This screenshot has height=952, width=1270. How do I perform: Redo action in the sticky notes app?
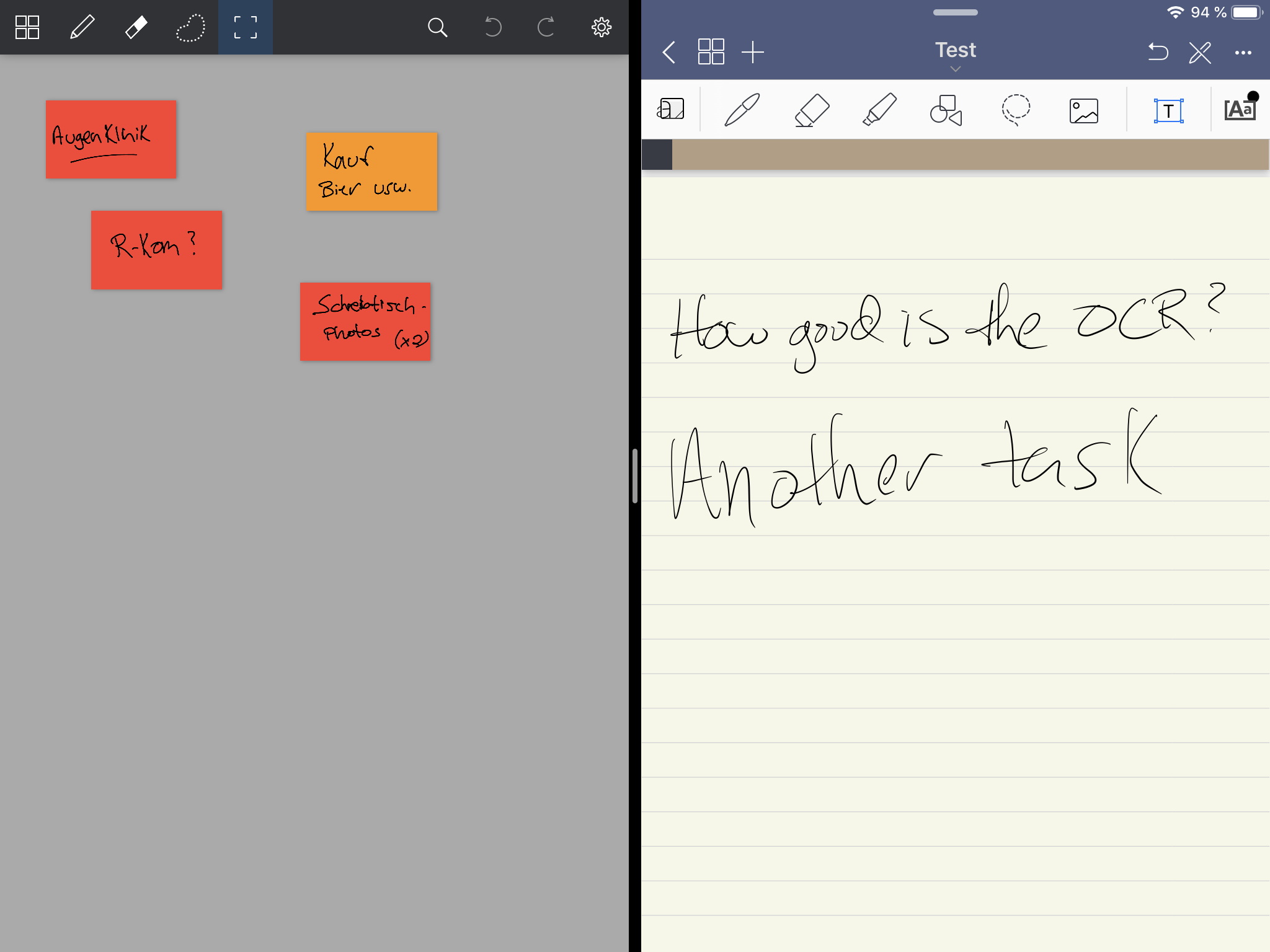546,27
